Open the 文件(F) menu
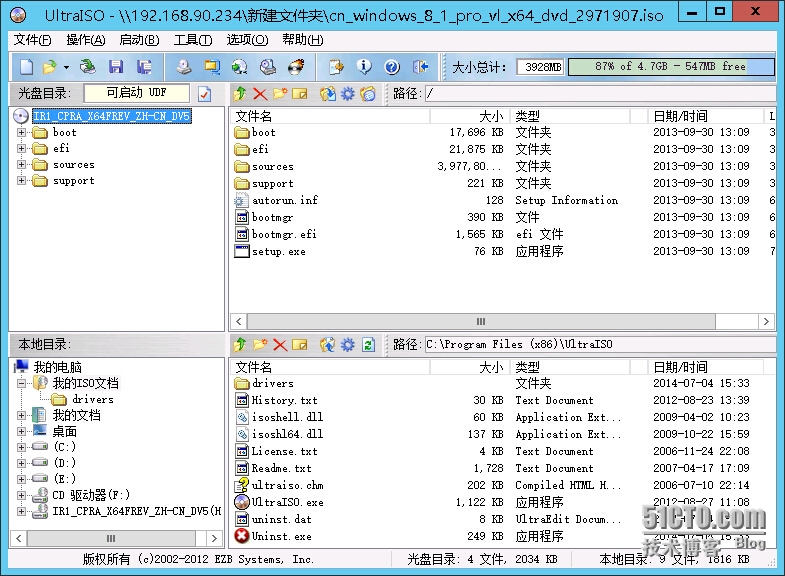The image size is (785, 576). click(32, 40)
